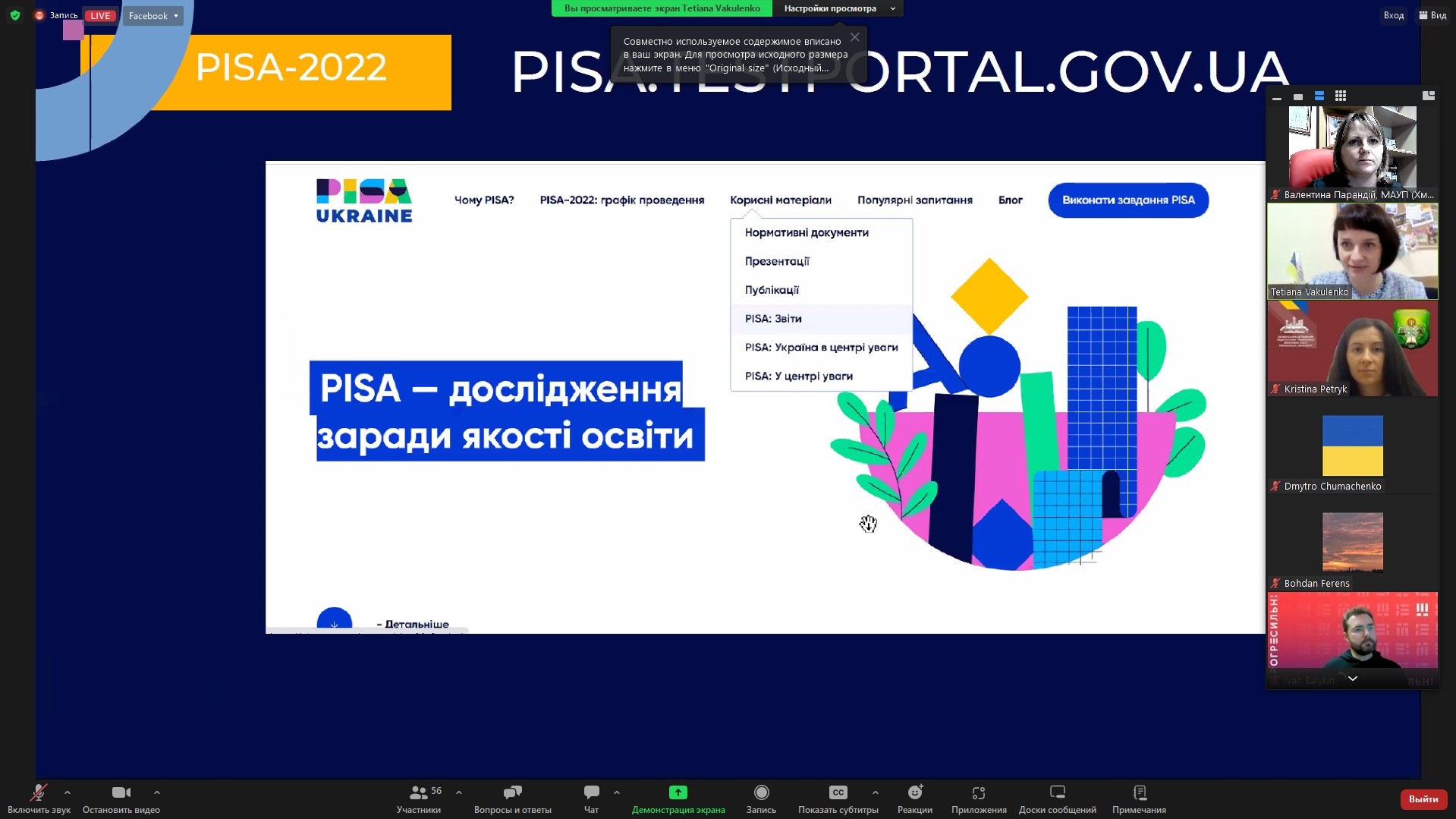Click the Вид view menu
This screenshot has width=1456, height=819.
pyautogui.click(x=1432, y=15)
